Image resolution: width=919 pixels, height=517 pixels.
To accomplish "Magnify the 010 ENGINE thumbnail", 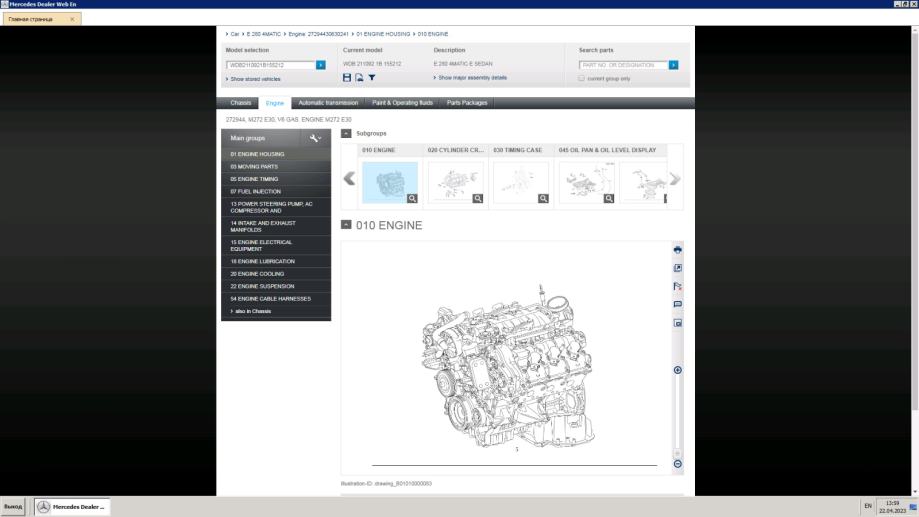I will click(412, 199).
